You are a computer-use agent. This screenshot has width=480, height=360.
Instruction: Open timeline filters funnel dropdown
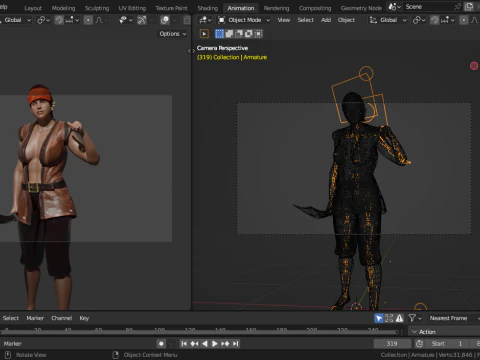click(415, 318)
